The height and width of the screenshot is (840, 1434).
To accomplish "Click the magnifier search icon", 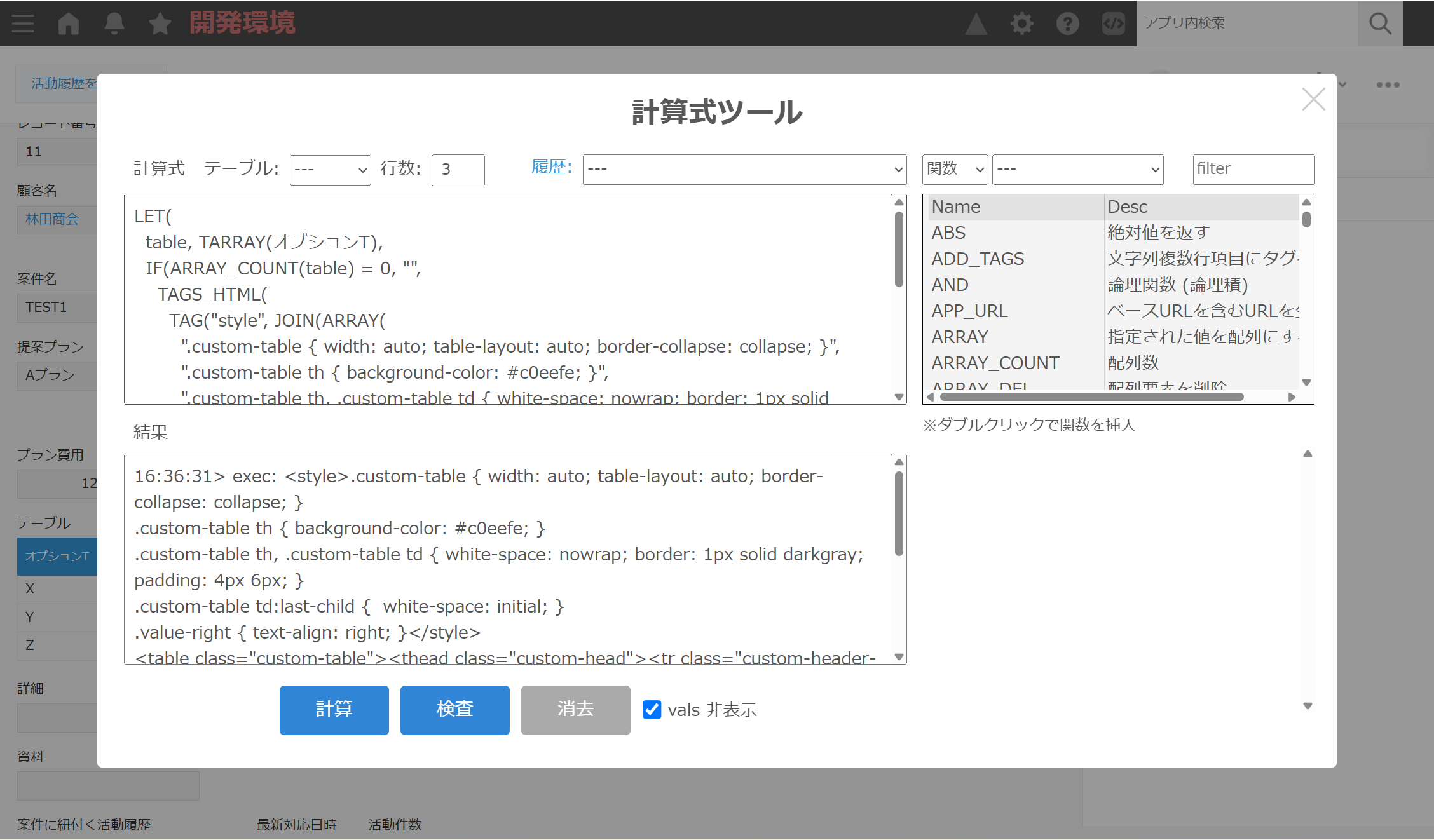I will (x=1380, y=24).
